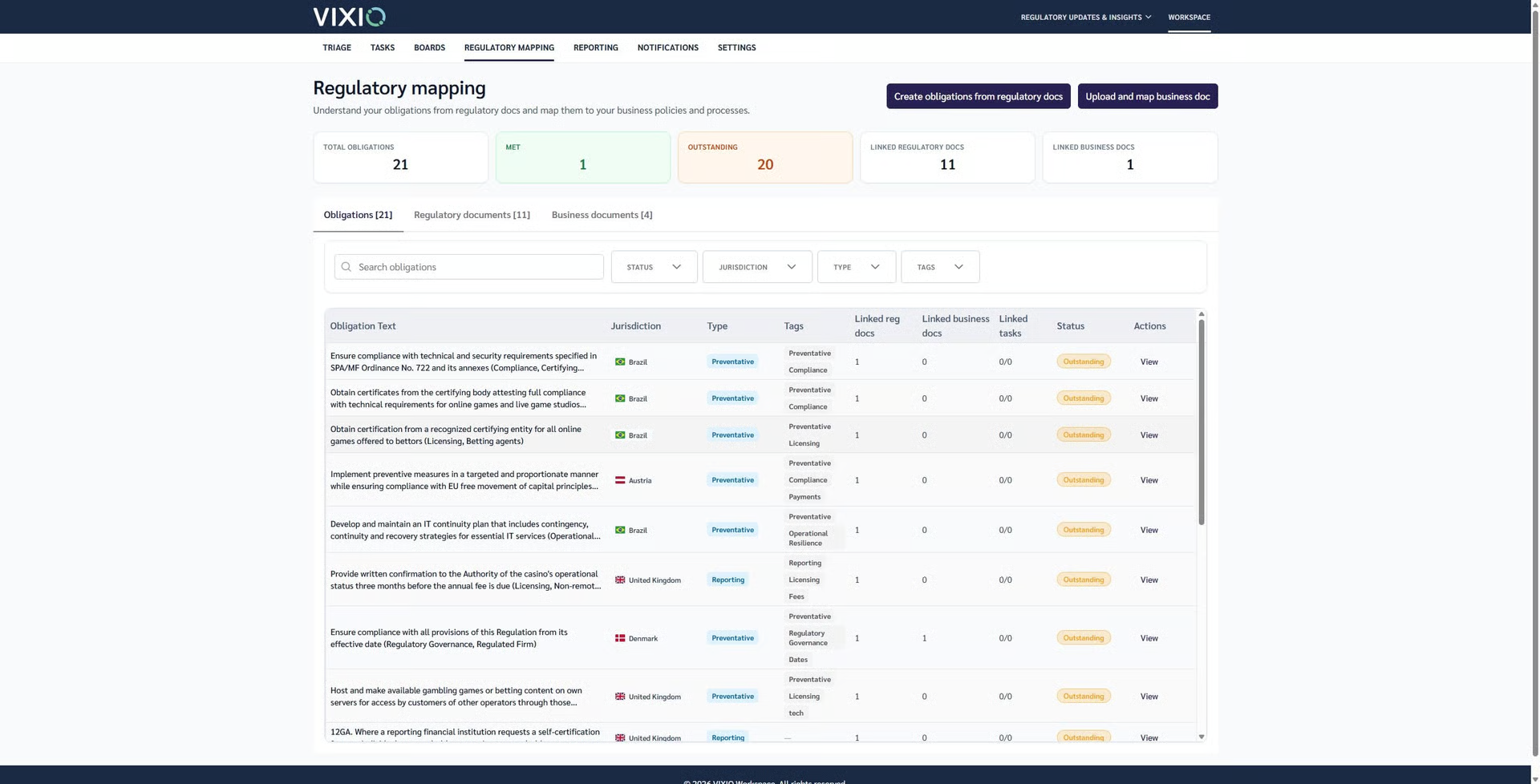Click the scroll-down arrow of obligations table
This screenshot has width=1540, height=784.
point(1201,737)
